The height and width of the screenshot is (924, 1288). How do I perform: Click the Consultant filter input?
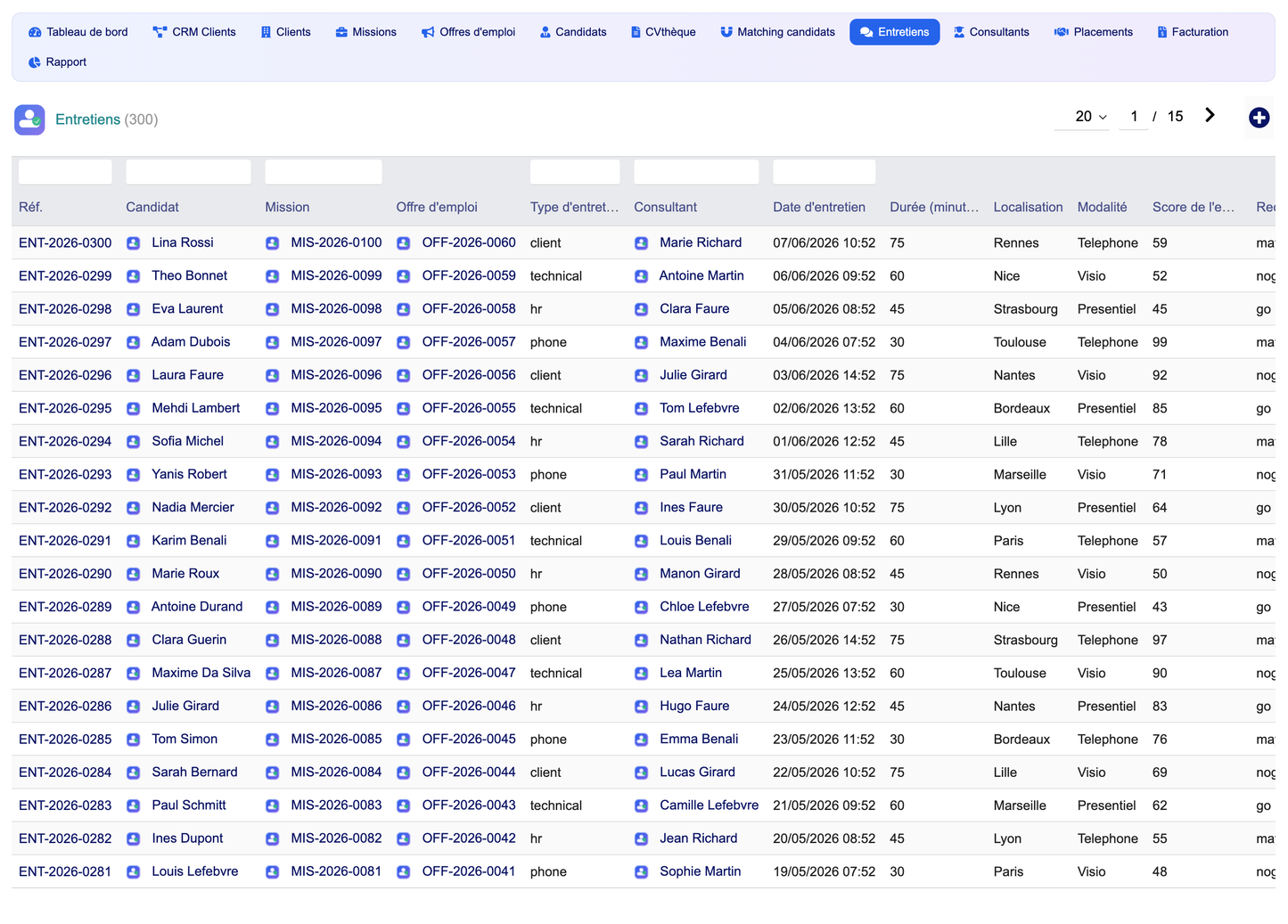[696, 172]
